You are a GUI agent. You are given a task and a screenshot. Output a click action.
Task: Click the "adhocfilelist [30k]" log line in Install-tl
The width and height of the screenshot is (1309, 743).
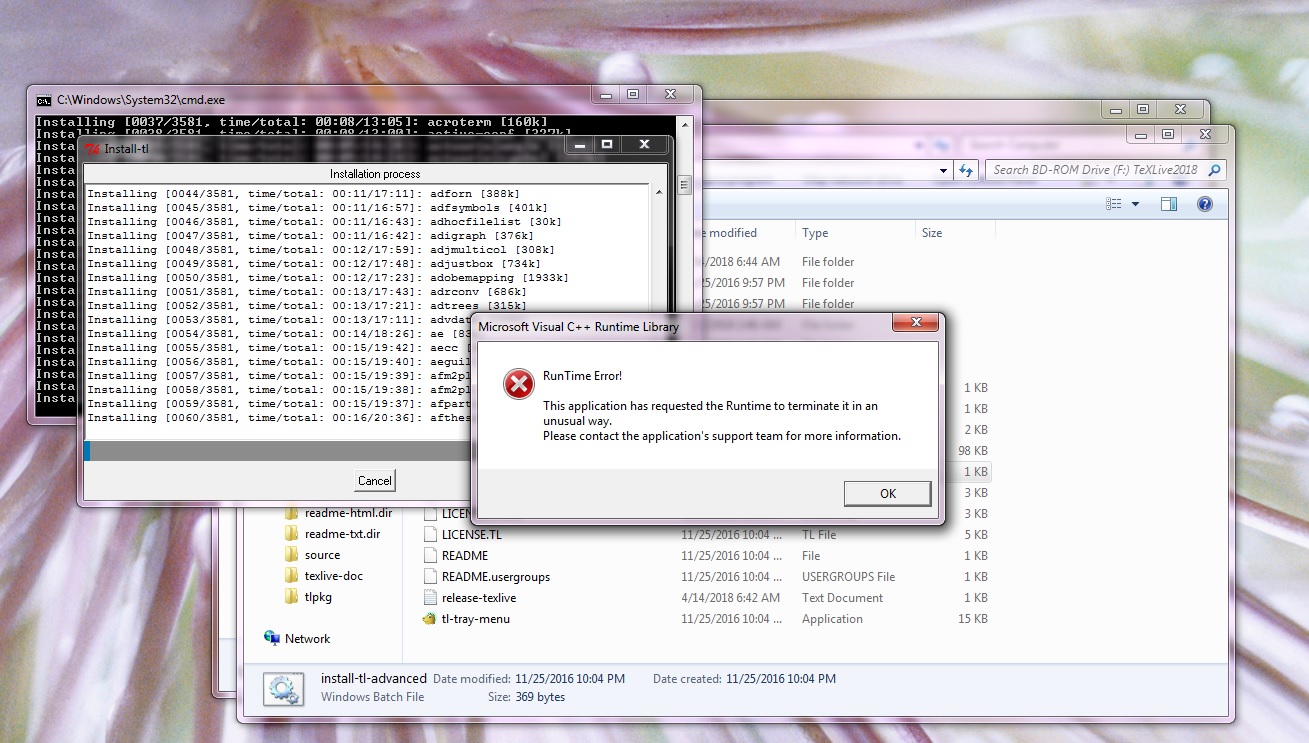[x=325, y=221]
